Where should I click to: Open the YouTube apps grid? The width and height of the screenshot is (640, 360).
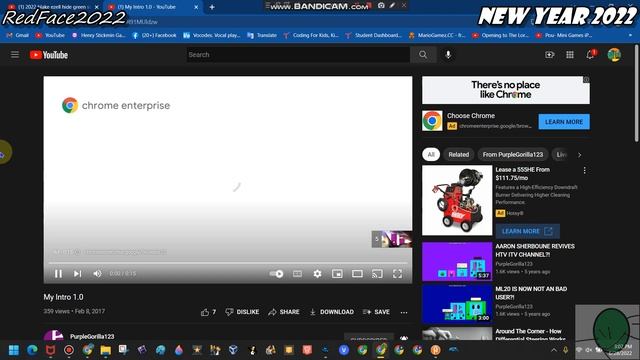570,55
